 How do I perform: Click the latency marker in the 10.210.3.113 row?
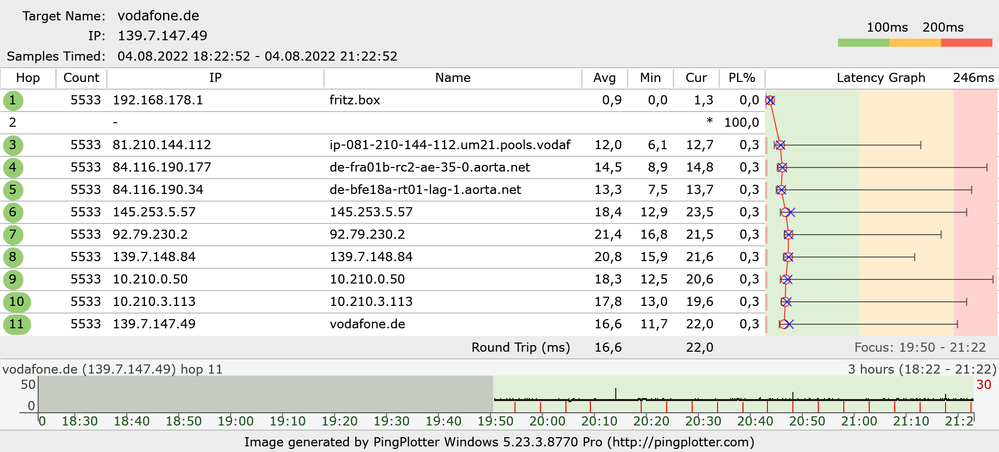[786, 302]
